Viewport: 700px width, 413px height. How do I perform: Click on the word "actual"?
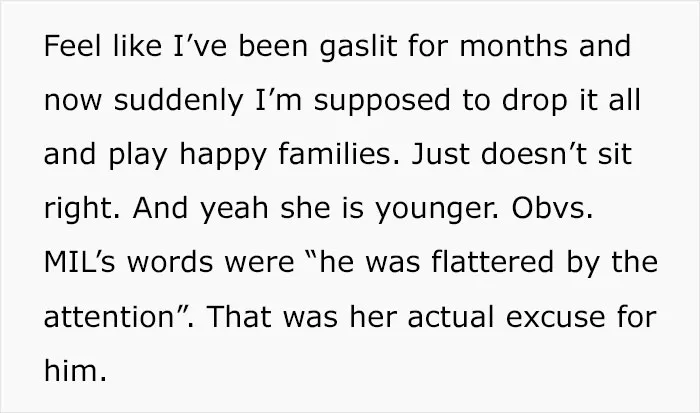tap(451, 316)
